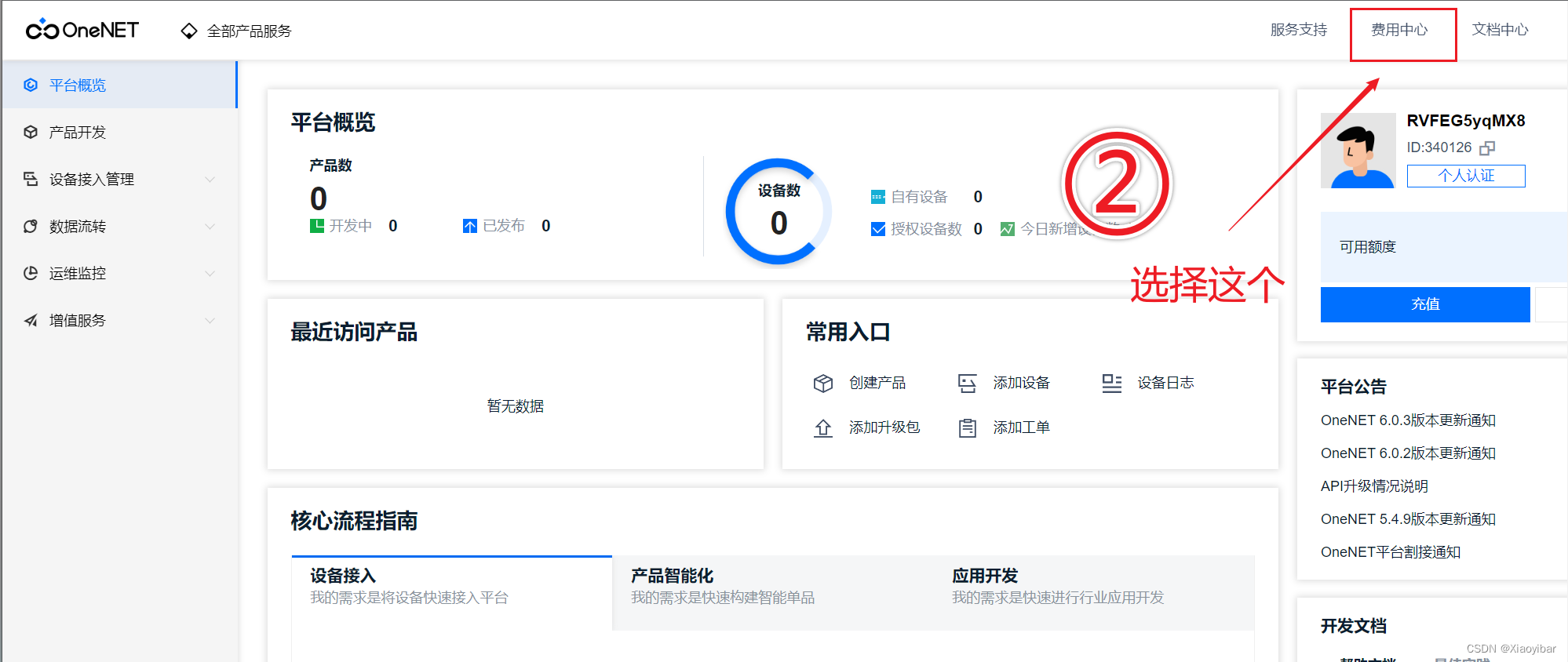
Task: Click the blue 充值 button
Action: point(1425,304)
